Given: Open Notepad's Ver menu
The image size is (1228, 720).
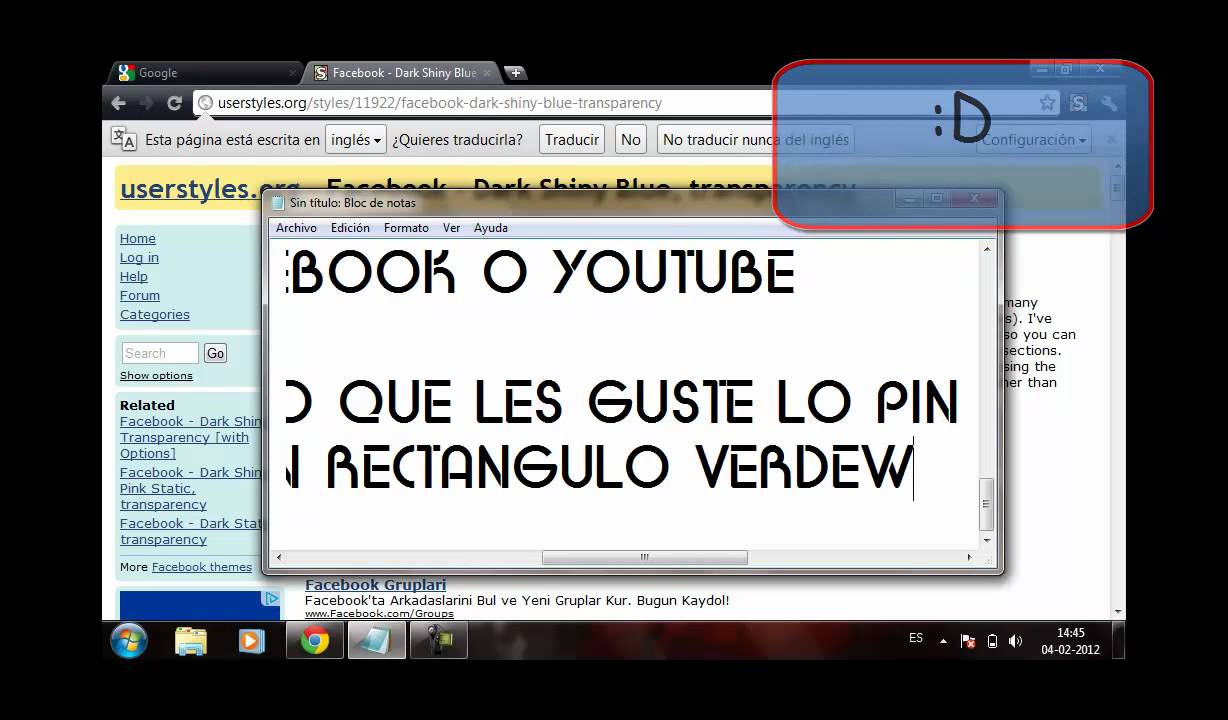Looking at the screenshot, I should (x=452, y=228).
